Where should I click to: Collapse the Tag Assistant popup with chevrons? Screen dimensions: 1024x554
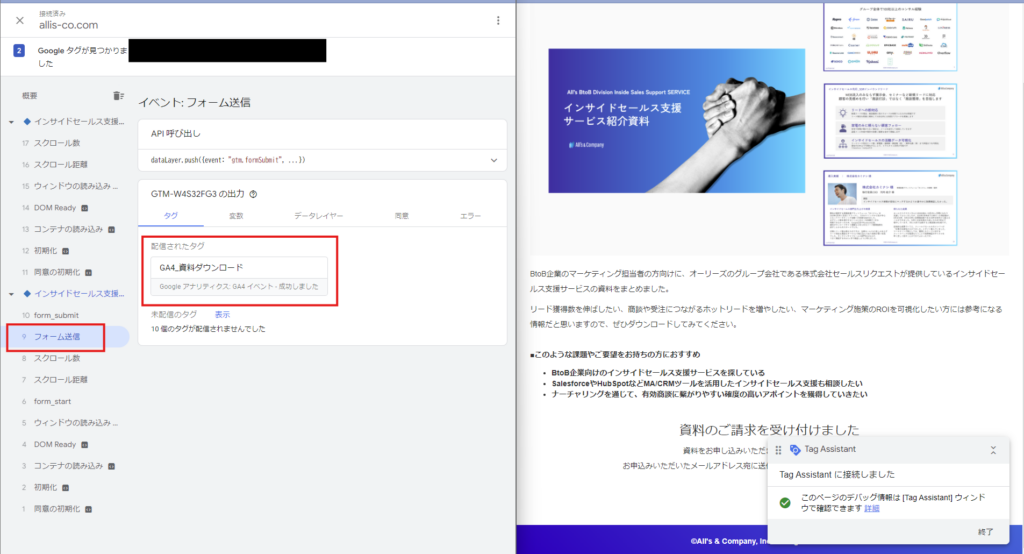pos(993,451)
